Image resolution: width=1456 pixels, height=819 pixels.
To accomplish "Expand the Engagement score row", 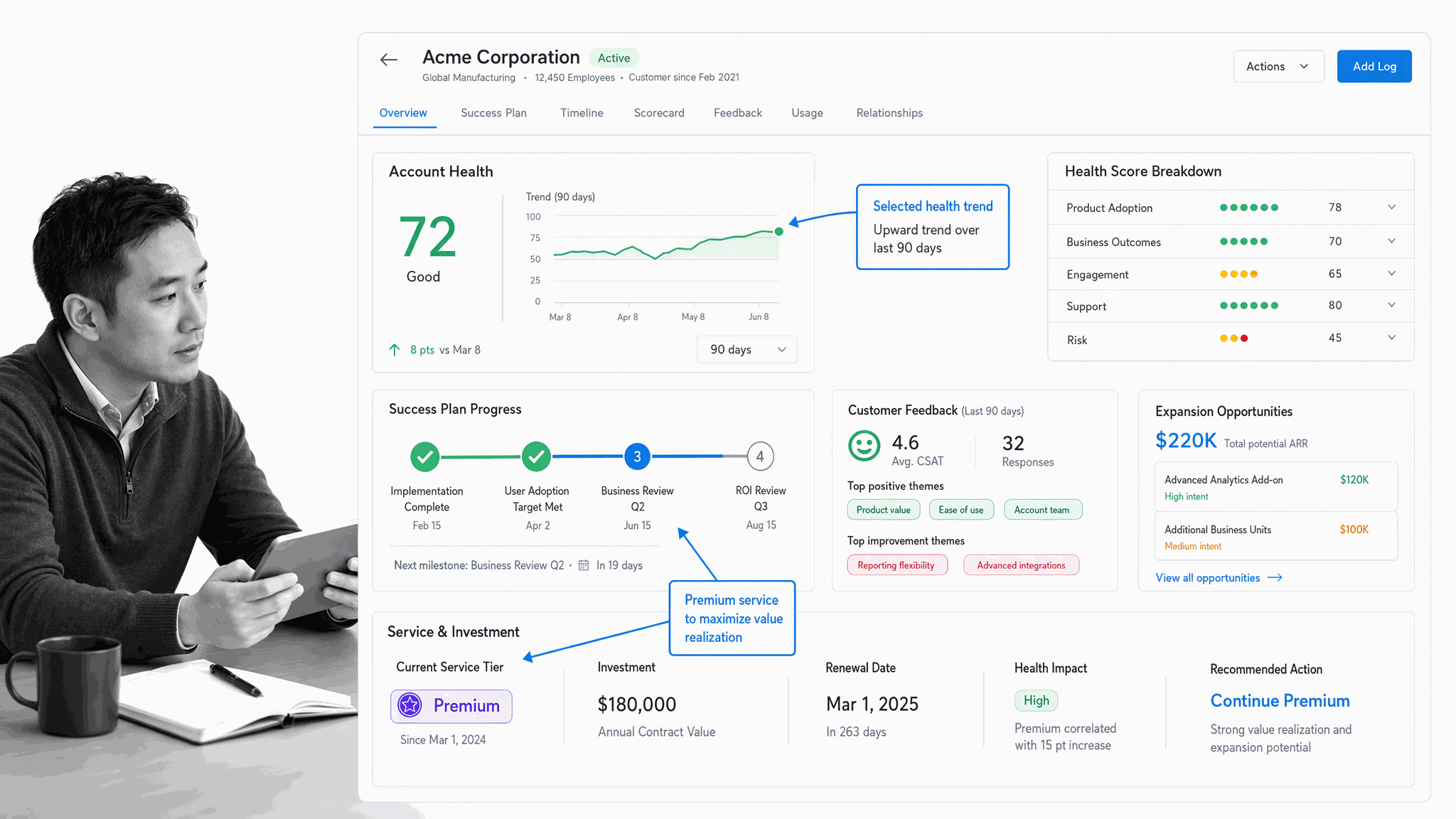I will coord(1391,273).
